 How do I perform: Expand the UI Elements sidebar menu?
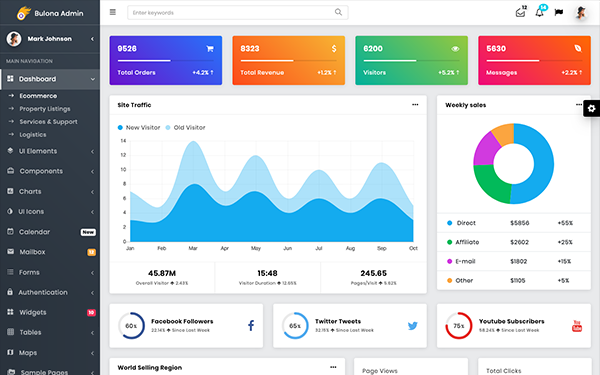(50, 151)
